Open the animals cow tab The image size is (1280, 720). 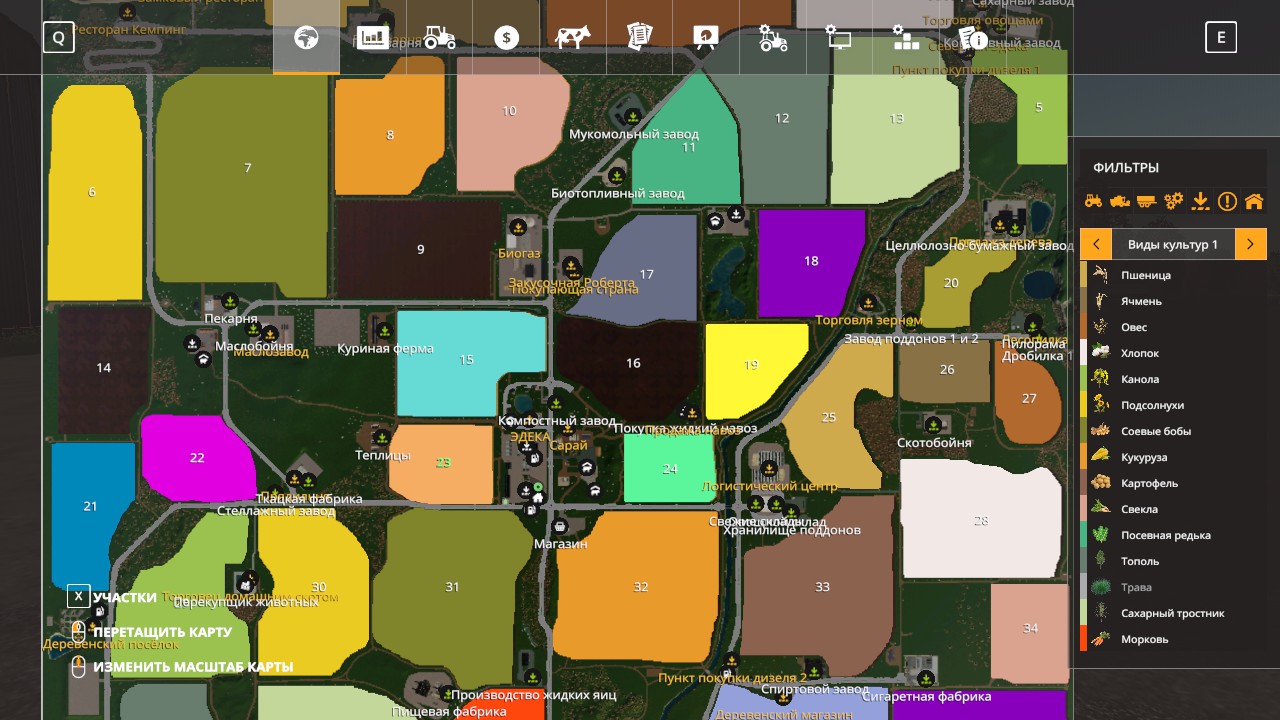pos(573,39)
